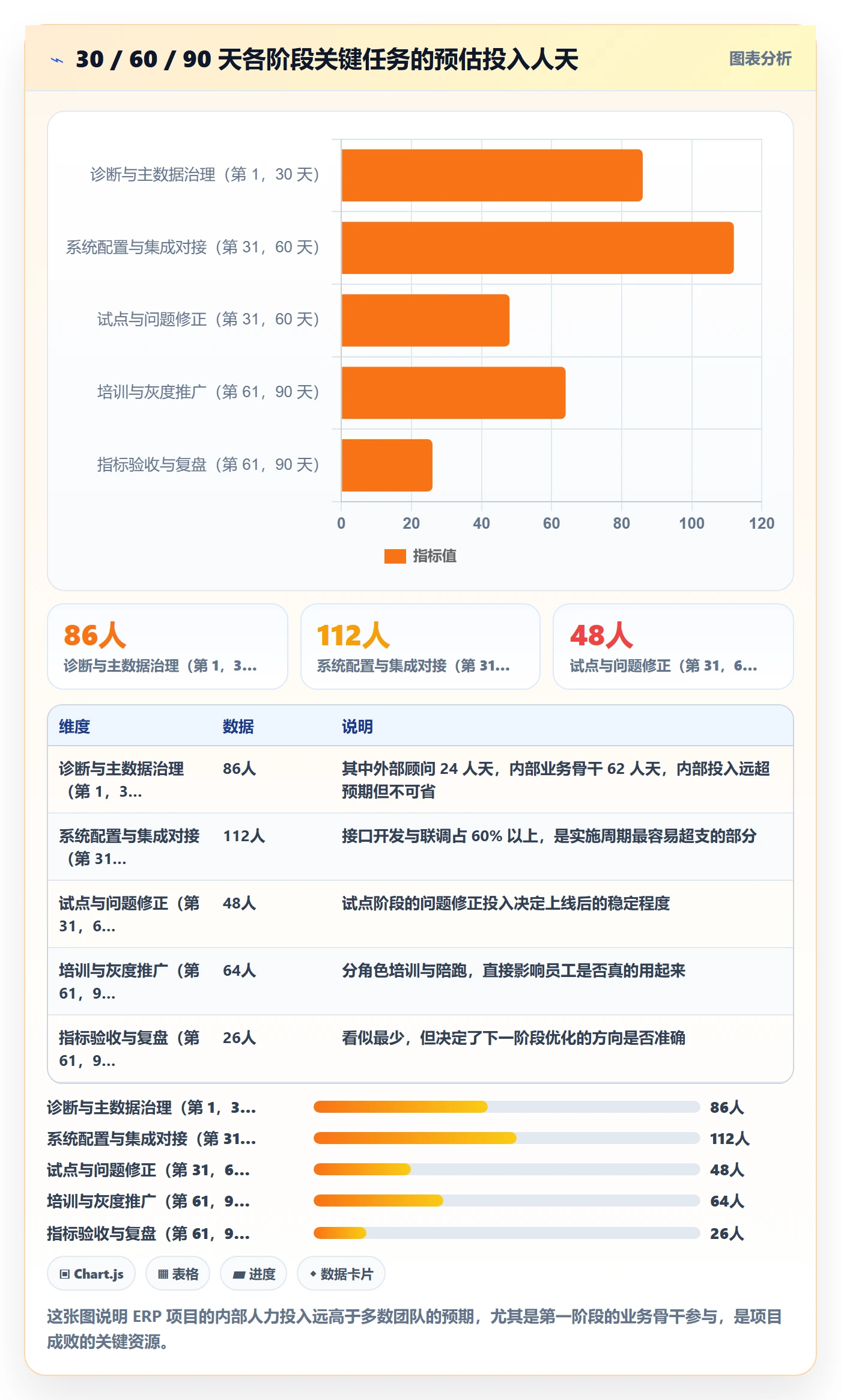Click the 其中外部顾问 24 人天 description cell
This screenshot has width=841, height=1400.
point(556,780)
